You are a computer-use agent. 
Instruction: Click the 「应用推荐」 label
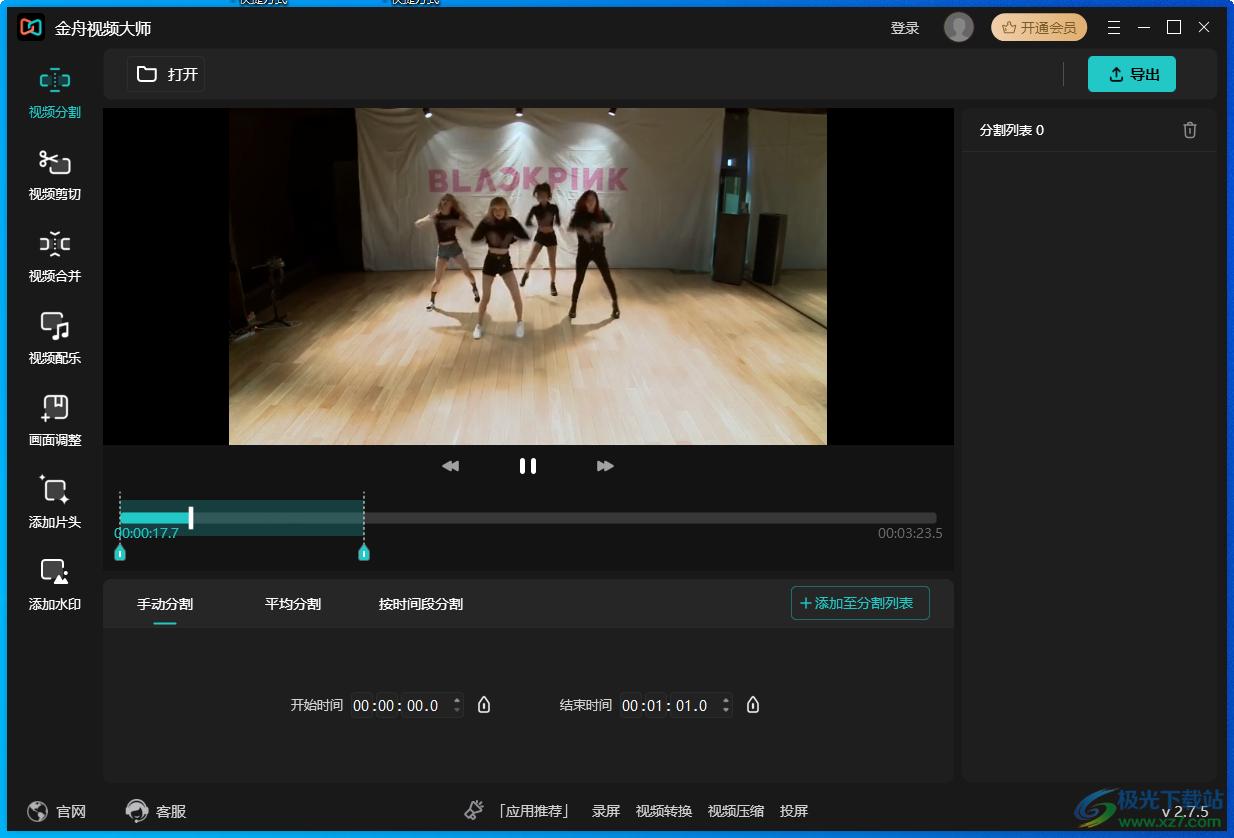coord(534,811)
